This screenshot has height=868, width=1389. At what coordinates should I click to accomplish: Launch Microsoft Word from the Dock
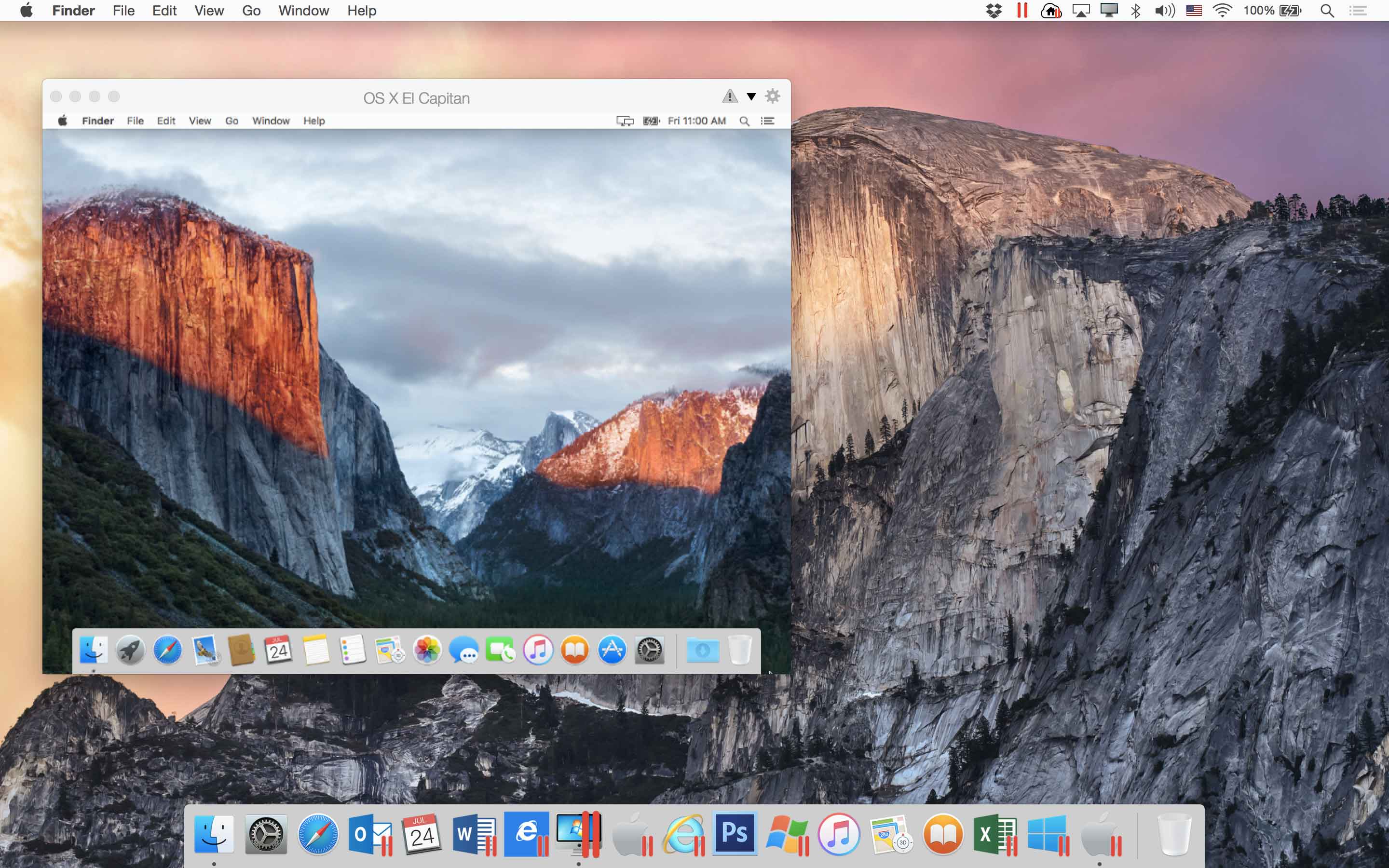tap(474, 833)
